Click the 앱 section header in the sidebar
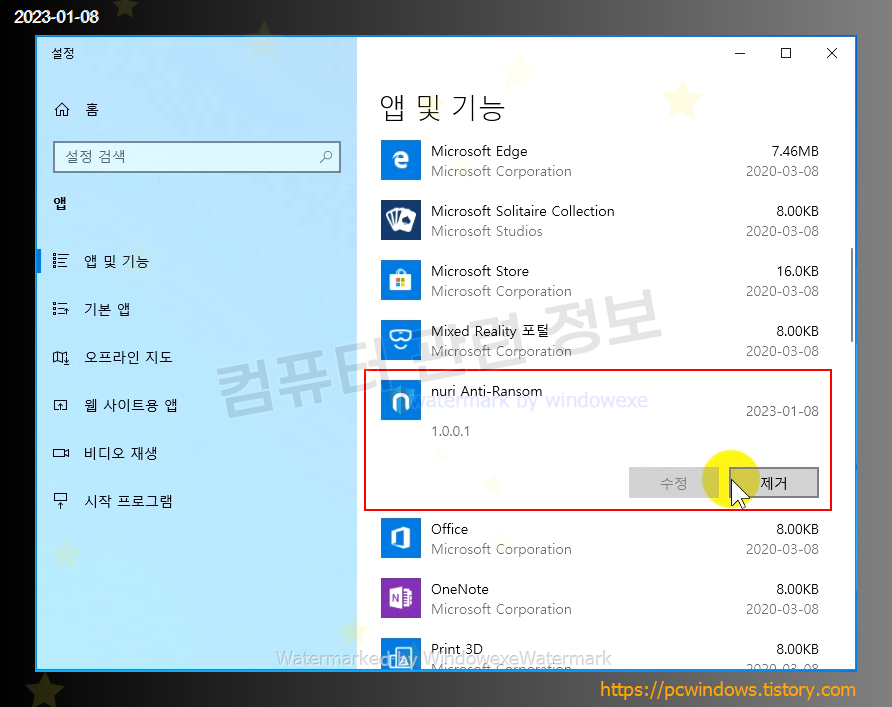Viewport: 892px width, 707px height. click(60, 204)
